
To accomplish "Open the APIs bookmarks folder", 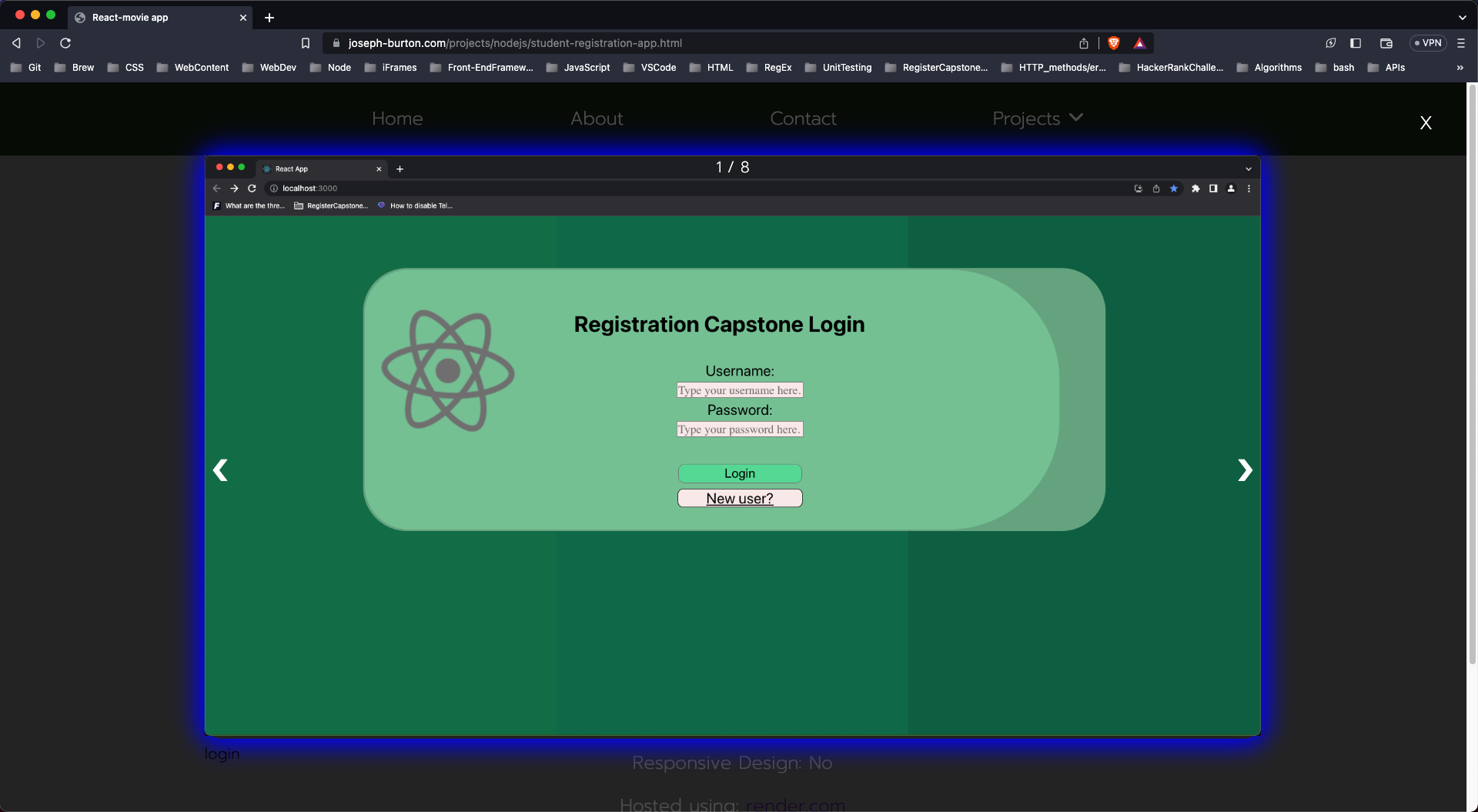I will 1386,68.
